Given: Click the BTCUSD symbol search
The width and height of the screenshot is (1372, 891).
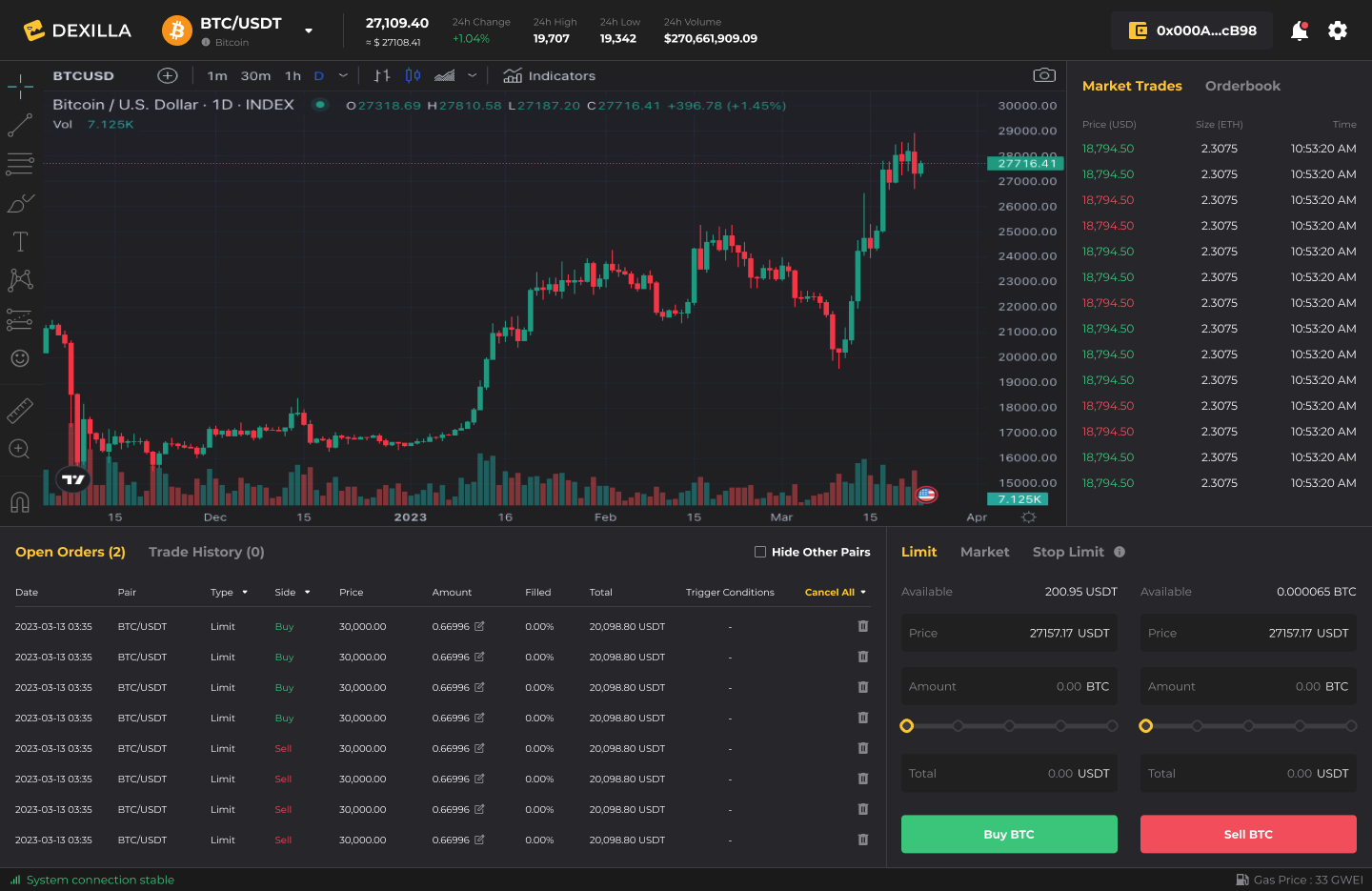Looking at the screenshot, I should pos(84,75).
